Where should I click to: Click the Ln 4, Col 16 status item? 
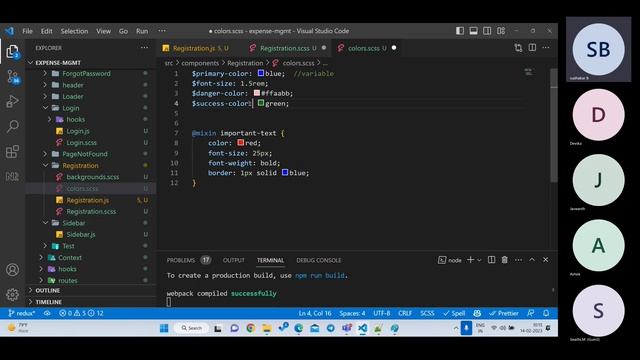[x=315, y=313]
